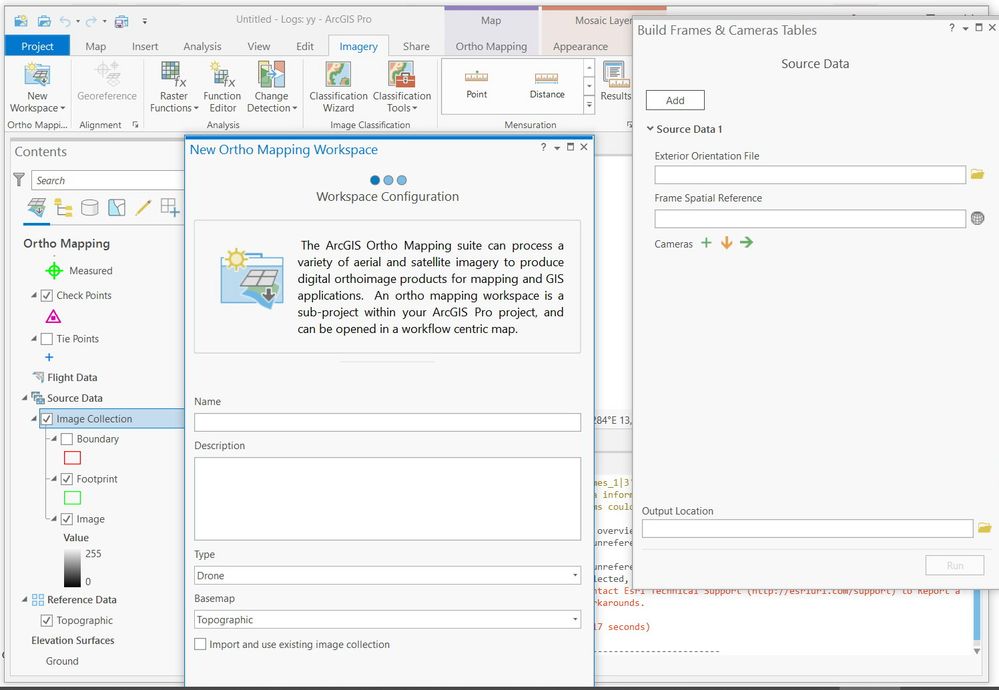Select the Distance mensuration tool
999x690 pixels.
click(x=547, y=85)
